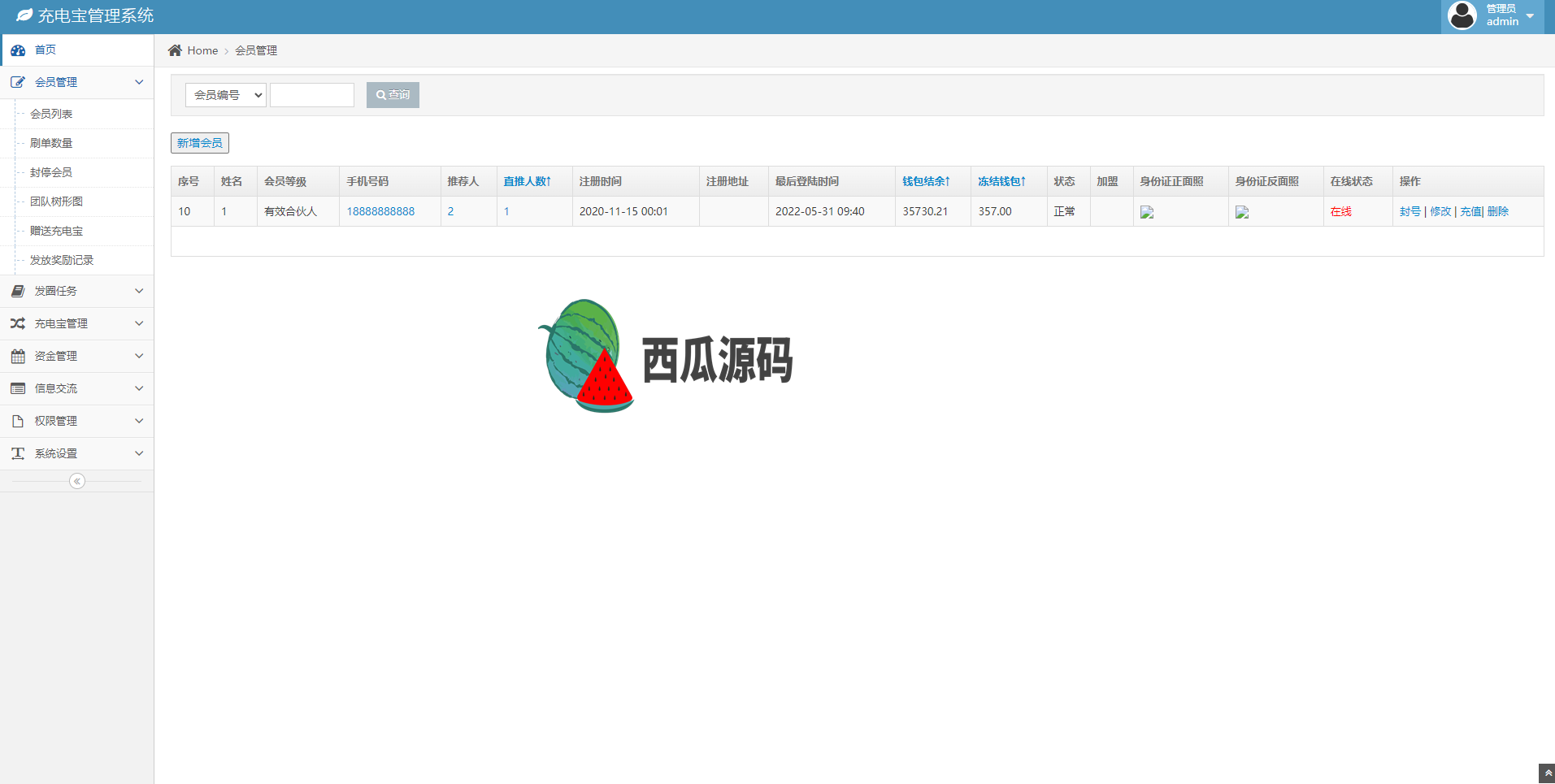Click the calendar icon beside 资金管理
Viewport: 1555px width, 784px height.
coord(18,356)
